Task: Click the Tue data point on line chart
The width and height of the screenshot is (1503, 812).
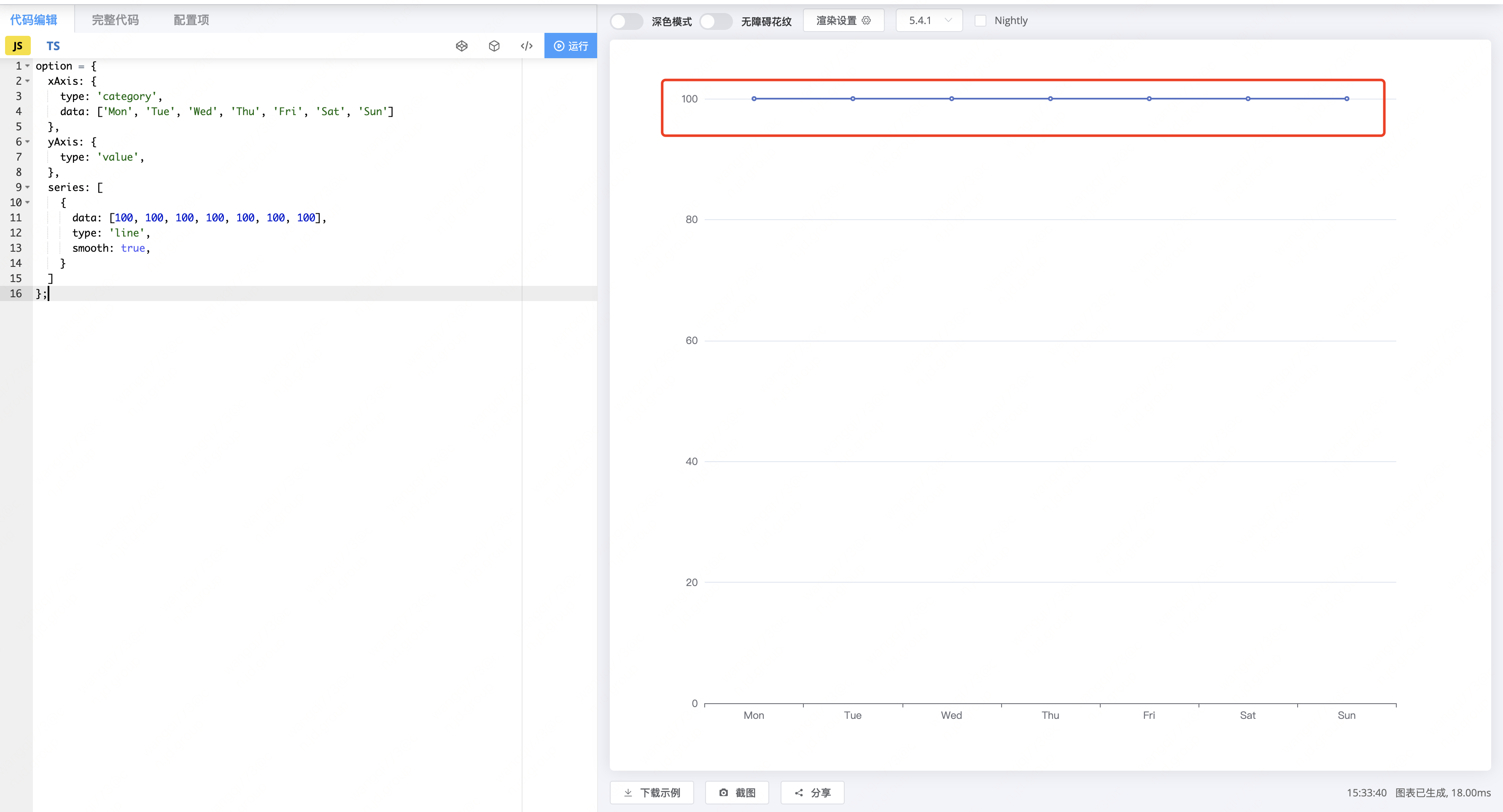Action: (x=852, y=99)
